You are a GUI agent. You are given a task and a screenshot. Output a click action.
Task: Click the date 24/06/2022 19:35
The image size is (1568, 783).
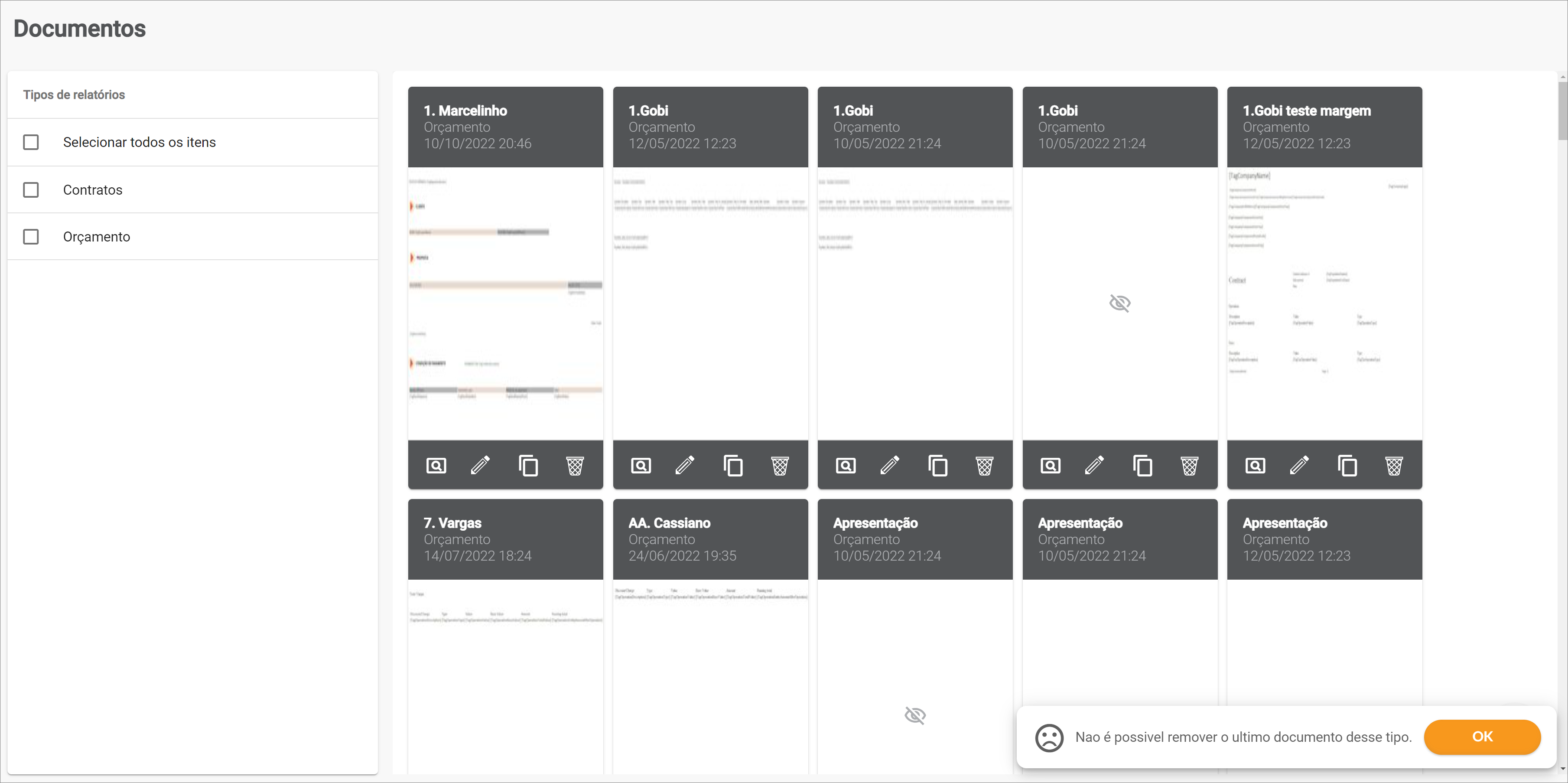[x=682, y=556]
